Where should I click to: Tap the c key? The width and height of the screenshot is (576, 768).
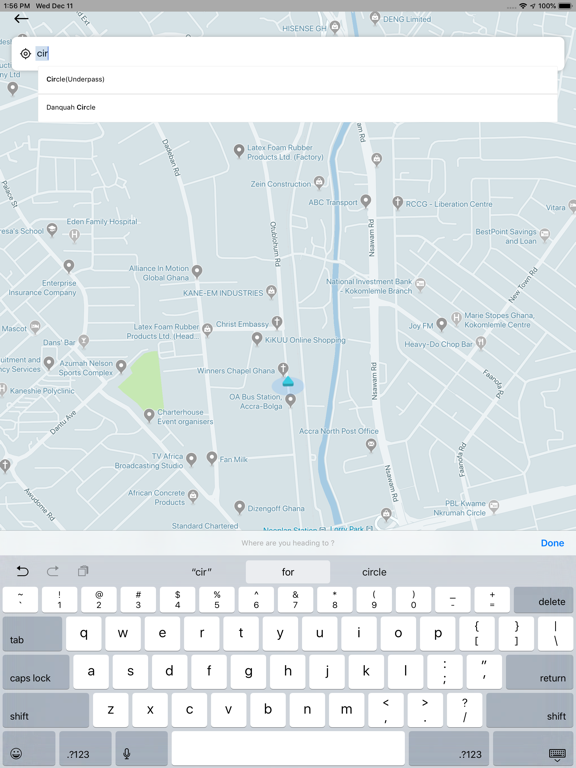(189, 710)
